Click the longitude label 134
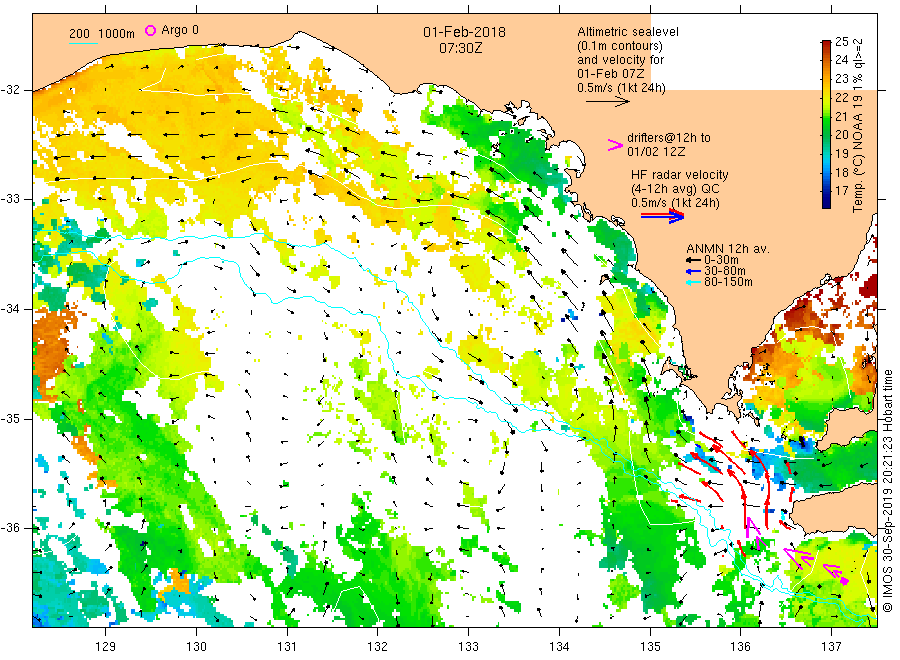 [559, 647]
